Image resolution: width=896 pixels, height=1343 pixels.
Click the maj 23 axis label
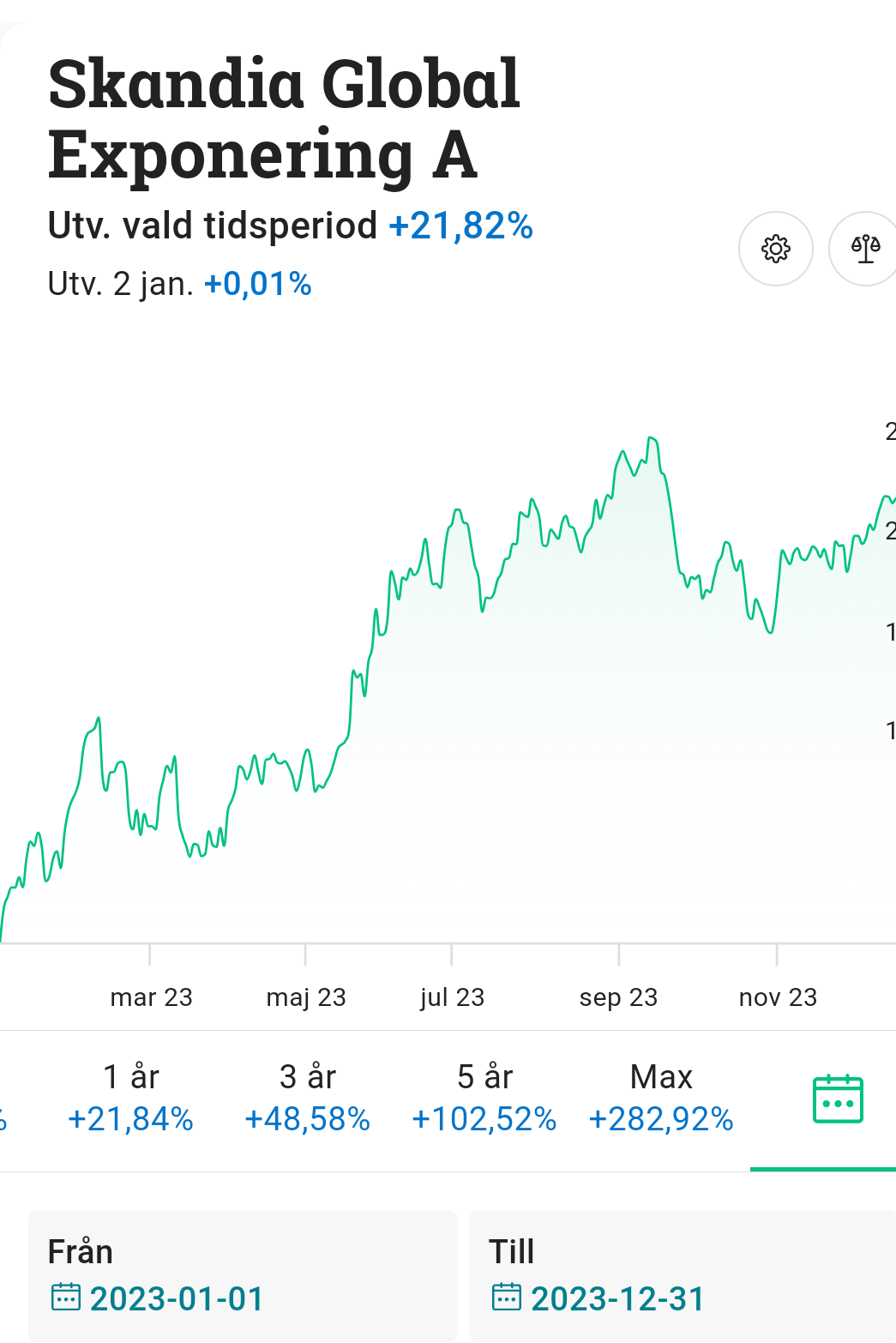pyautogui.click(x=306, y=997)
